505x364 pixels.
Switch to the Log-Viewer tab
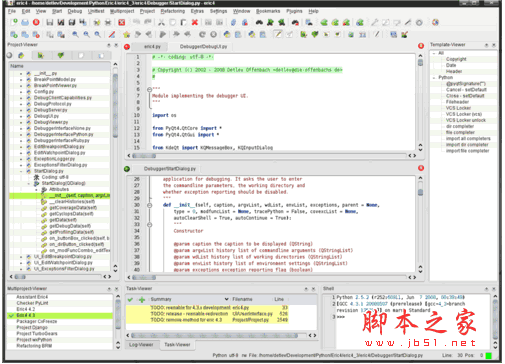coord(141,345)
